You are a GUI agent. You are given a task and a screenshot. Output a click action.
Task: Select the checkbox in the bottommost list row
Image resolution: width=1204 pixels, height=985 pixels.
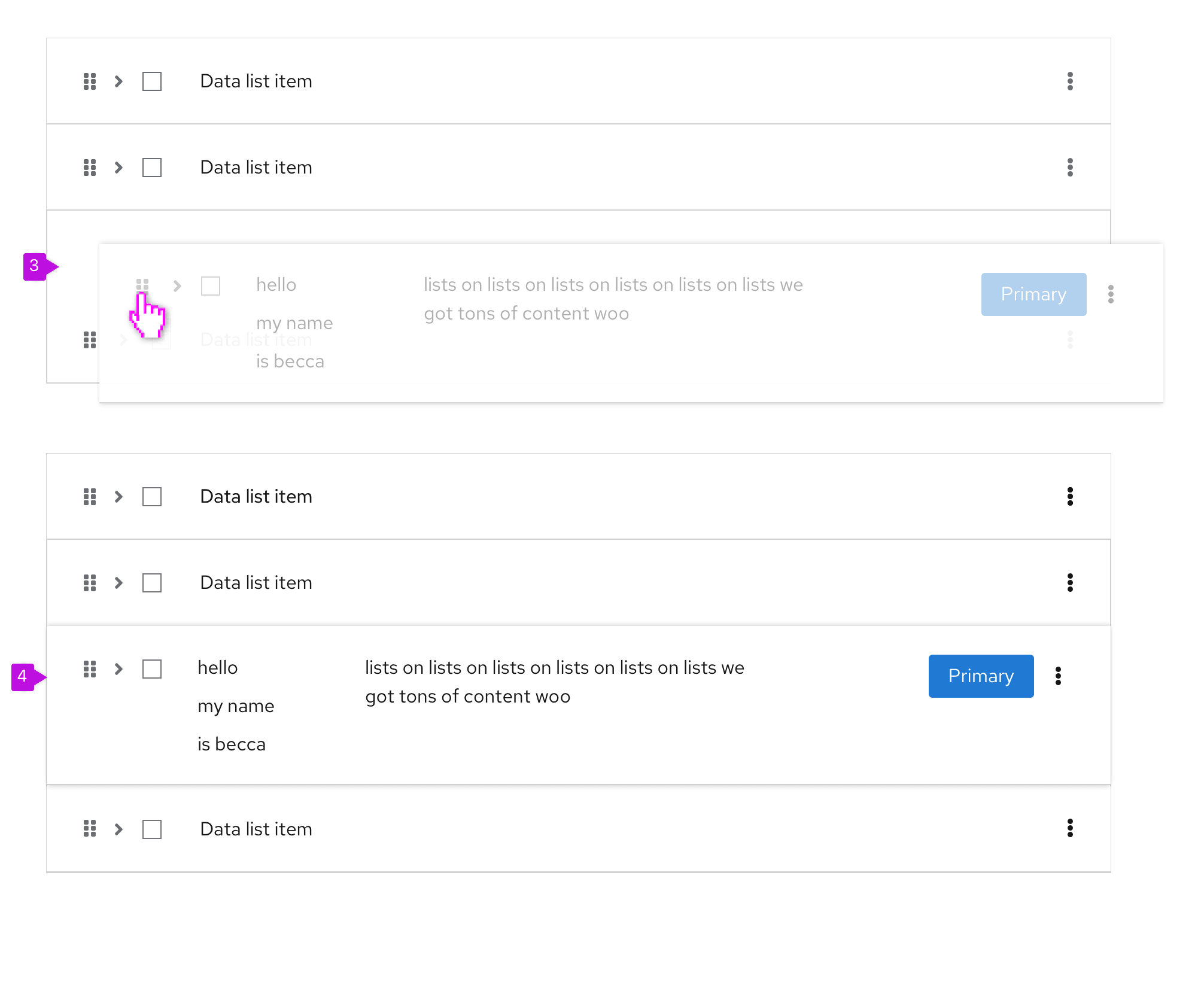click(152, 829)
